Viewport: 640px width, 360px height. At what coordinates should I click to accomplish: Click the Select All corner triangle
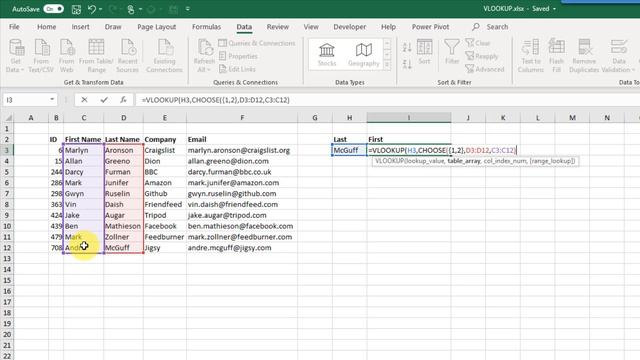(8, 118)
